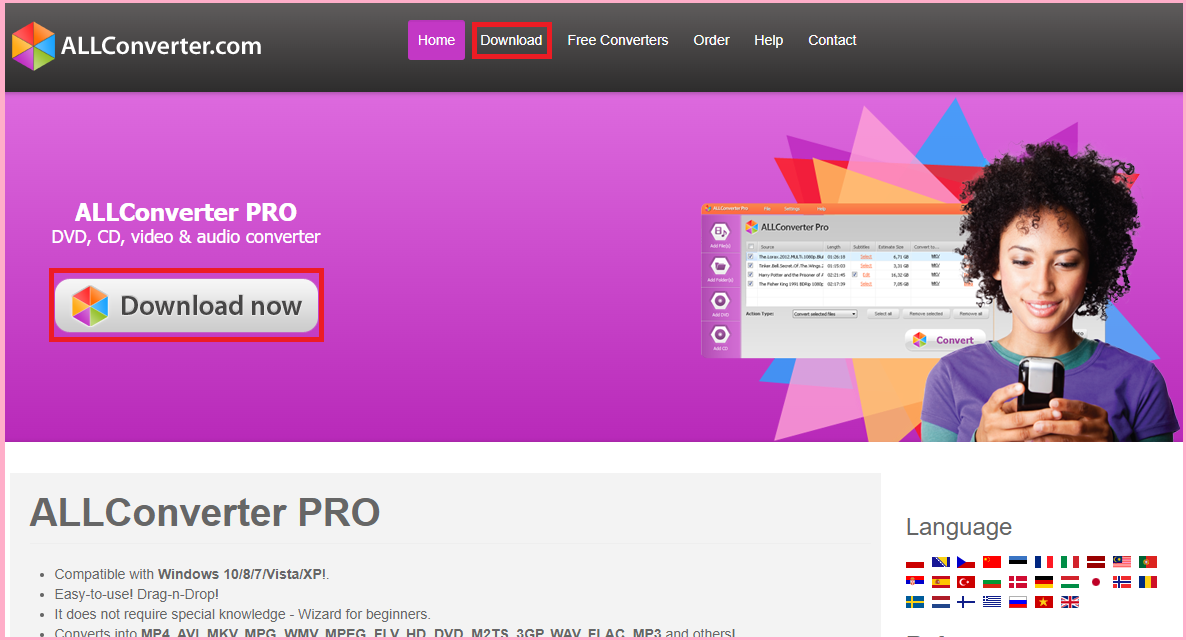1186x640 pixels.
Task: Choose the Vietnamese flag language
Action: (1044, 602)
